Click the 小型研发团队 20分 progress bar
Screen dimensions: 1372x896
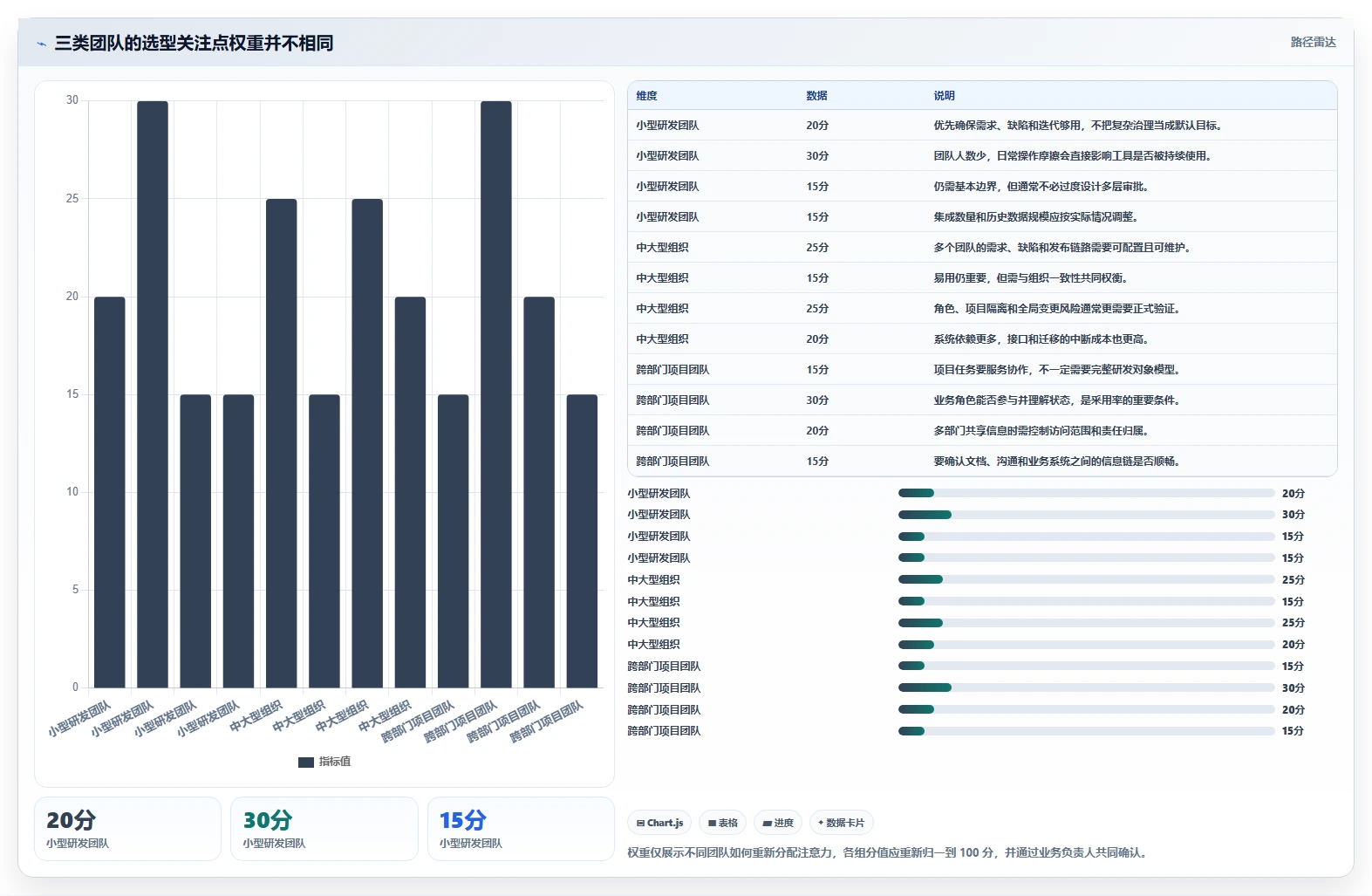tap(1086, 493)
